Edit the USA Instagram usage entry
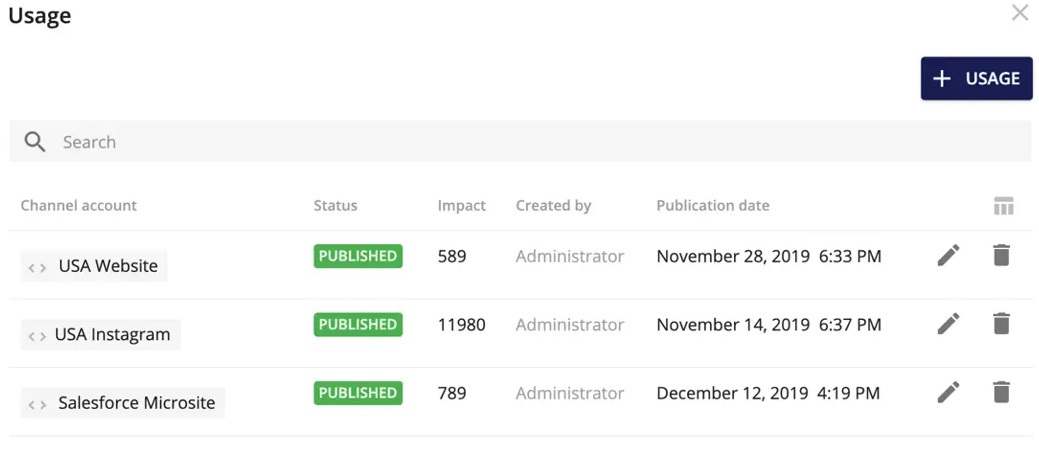Viewport: 1039px width, 452px height. 948,324
